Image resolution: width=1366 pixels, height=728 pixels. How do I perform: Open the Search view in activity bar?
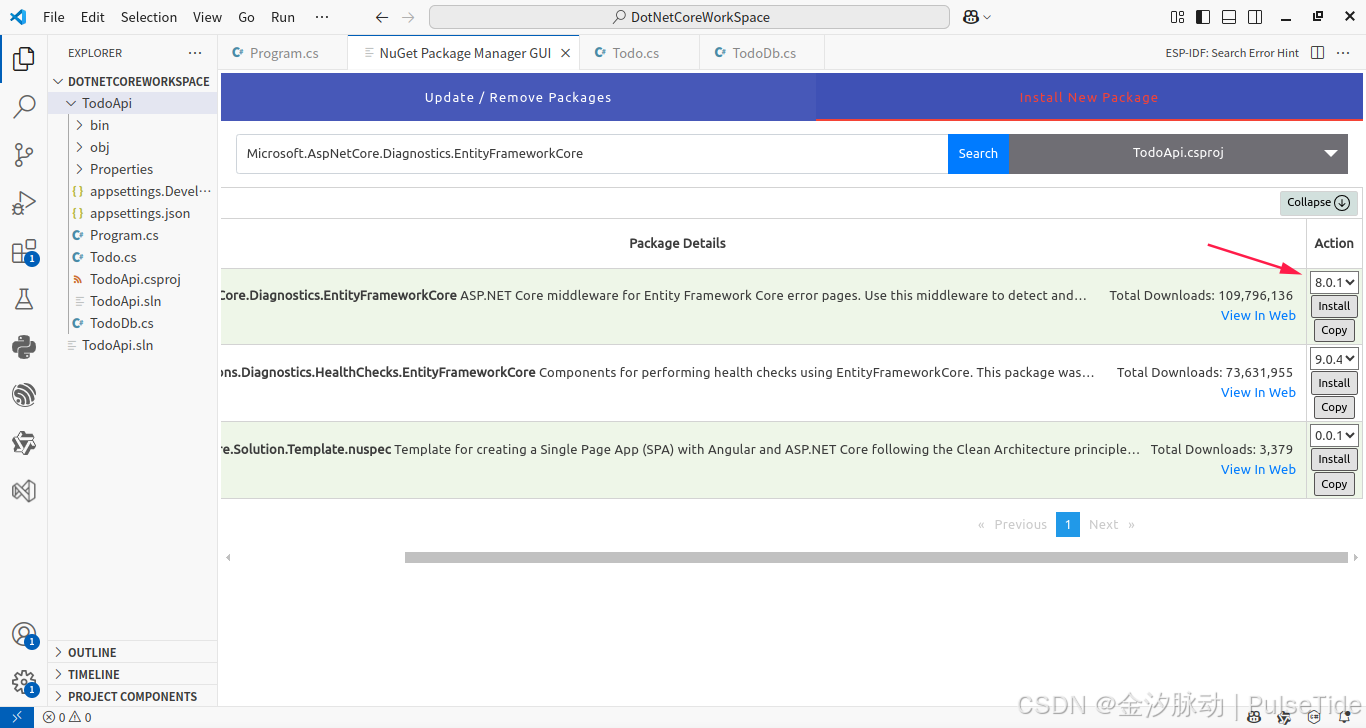pos(24,107)
